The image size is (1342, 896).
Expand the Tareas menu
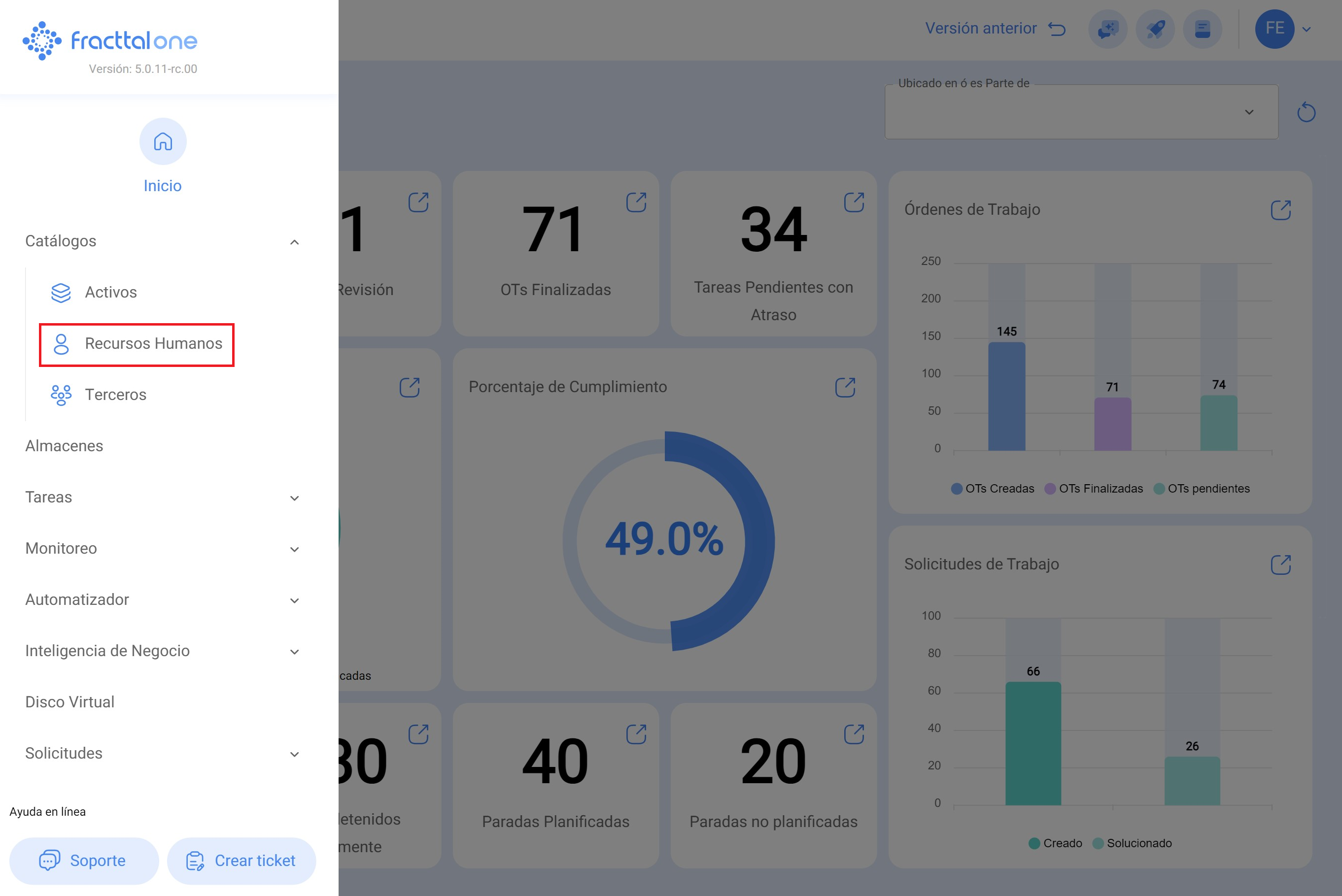pos(294,498)
